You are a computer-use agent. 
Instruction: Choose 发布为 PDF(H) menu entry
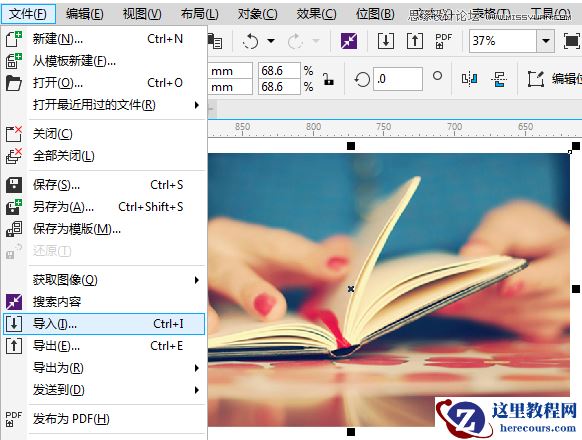point(105,419)
